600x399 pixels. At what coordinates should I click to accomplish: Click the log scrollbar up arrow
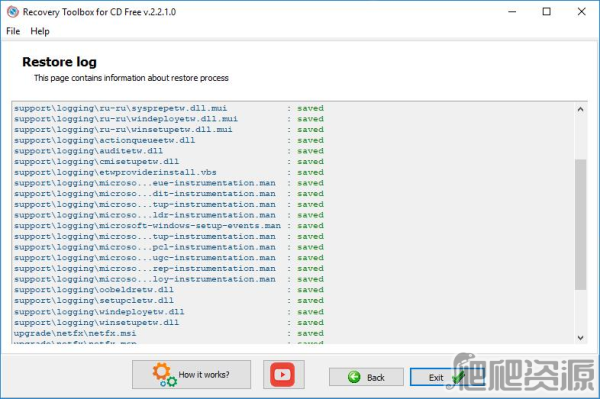(580, 109)
